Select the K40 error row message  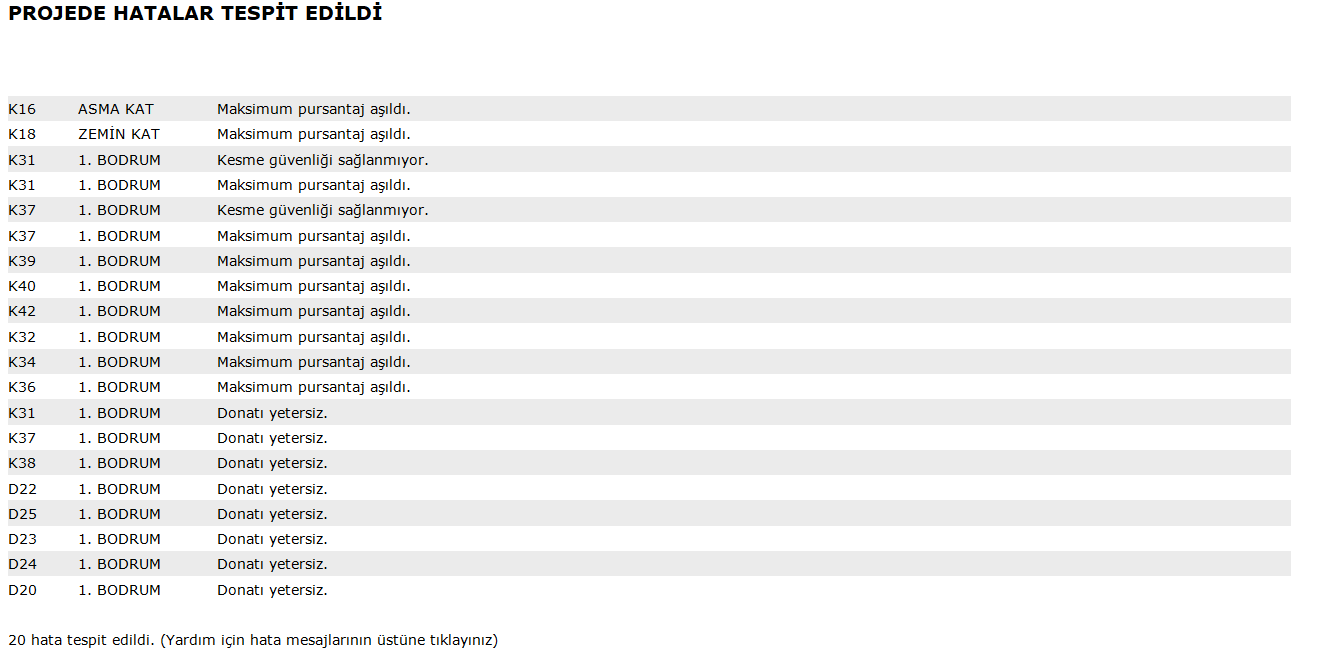point(313,286)
